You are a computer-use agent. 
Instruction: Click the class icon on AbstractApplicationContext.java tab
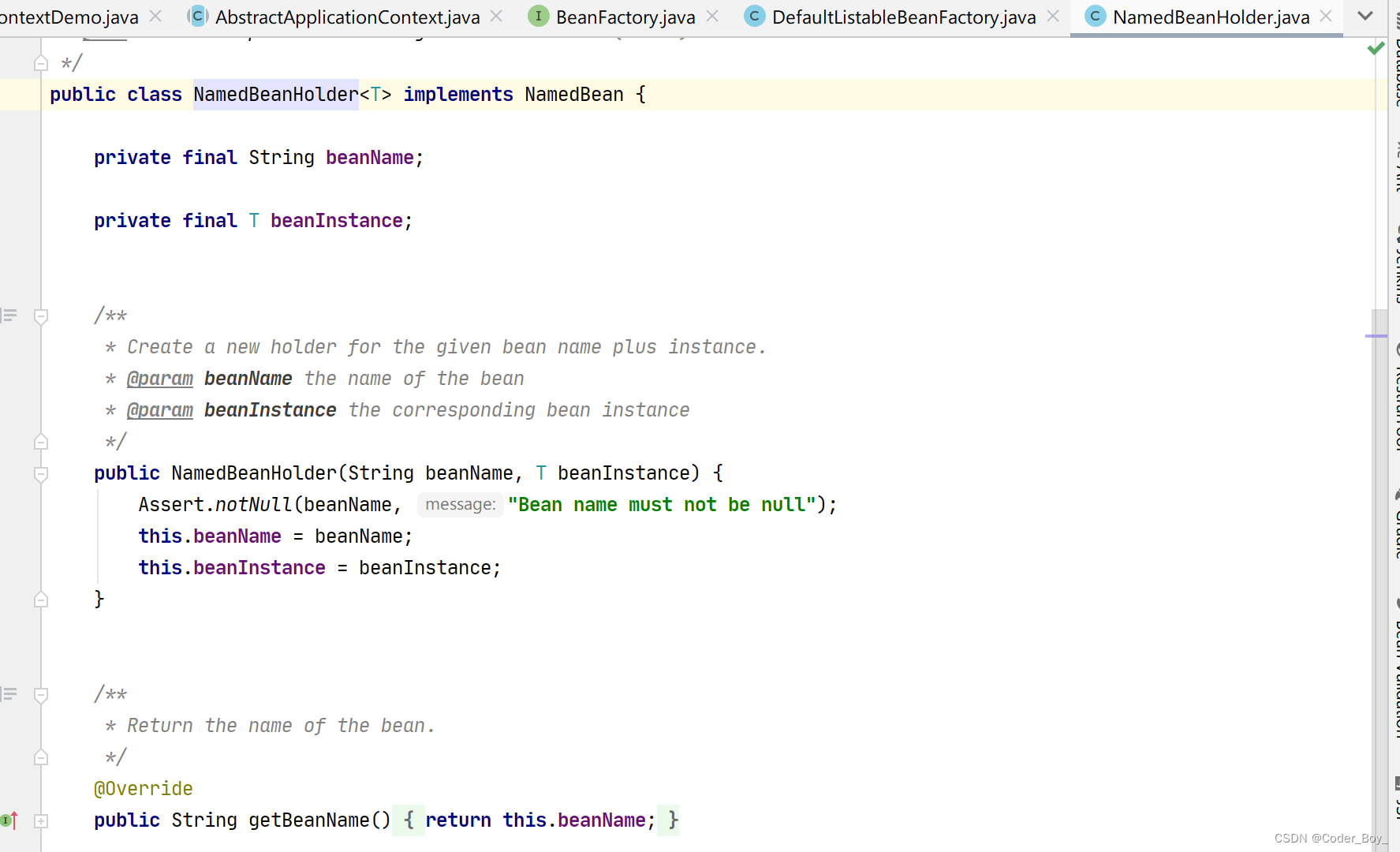(198, 16)
